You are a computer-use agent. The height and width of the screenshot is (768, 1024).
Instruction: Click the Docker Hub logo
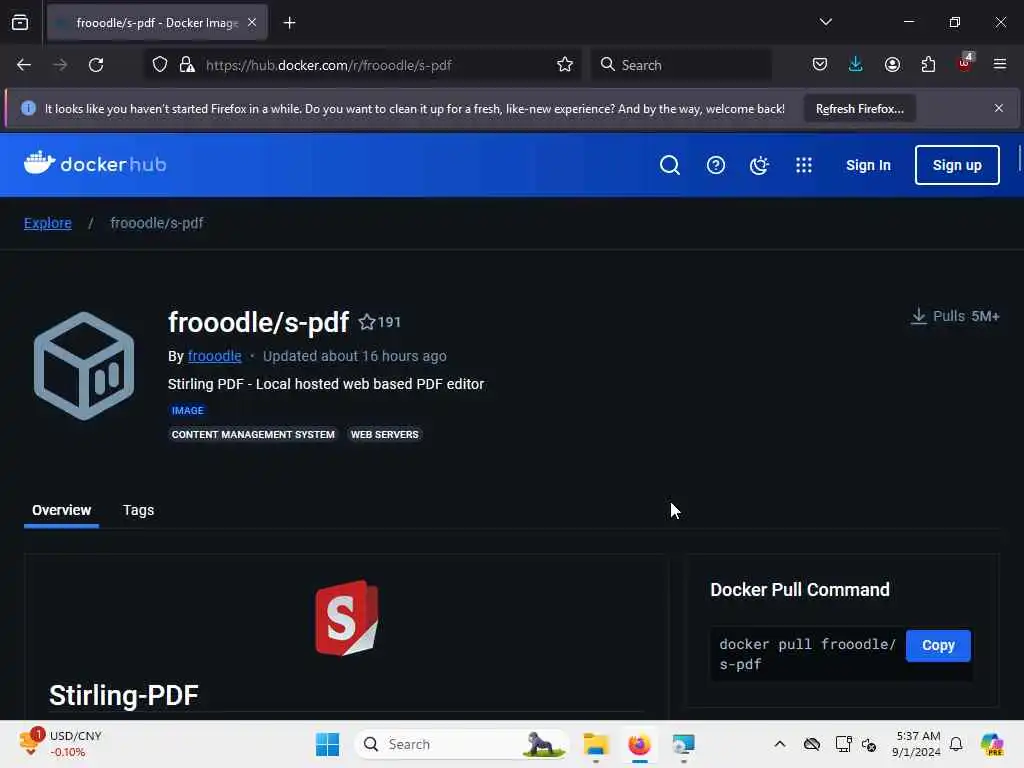pos(95,163)
